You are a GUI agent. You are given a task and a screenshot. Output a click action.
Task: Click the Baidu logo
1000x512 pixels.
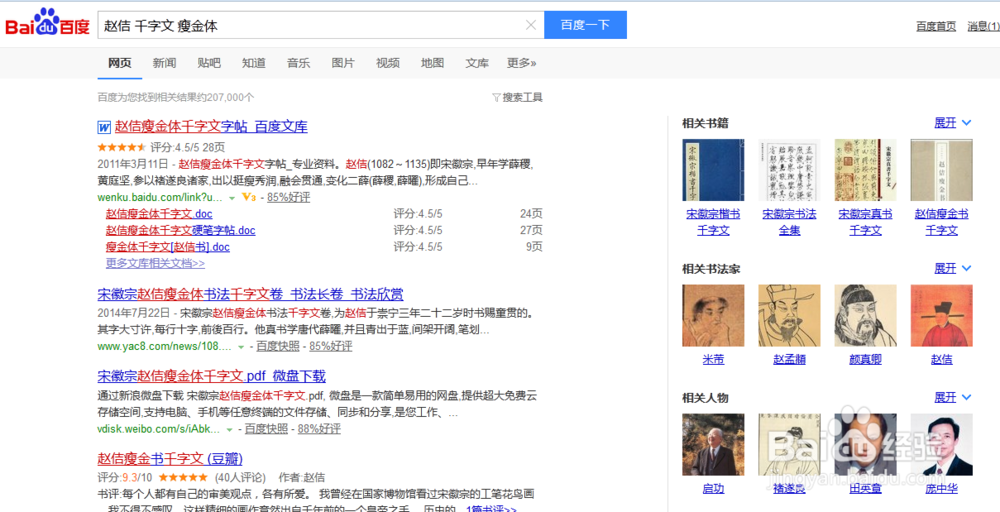48,24
